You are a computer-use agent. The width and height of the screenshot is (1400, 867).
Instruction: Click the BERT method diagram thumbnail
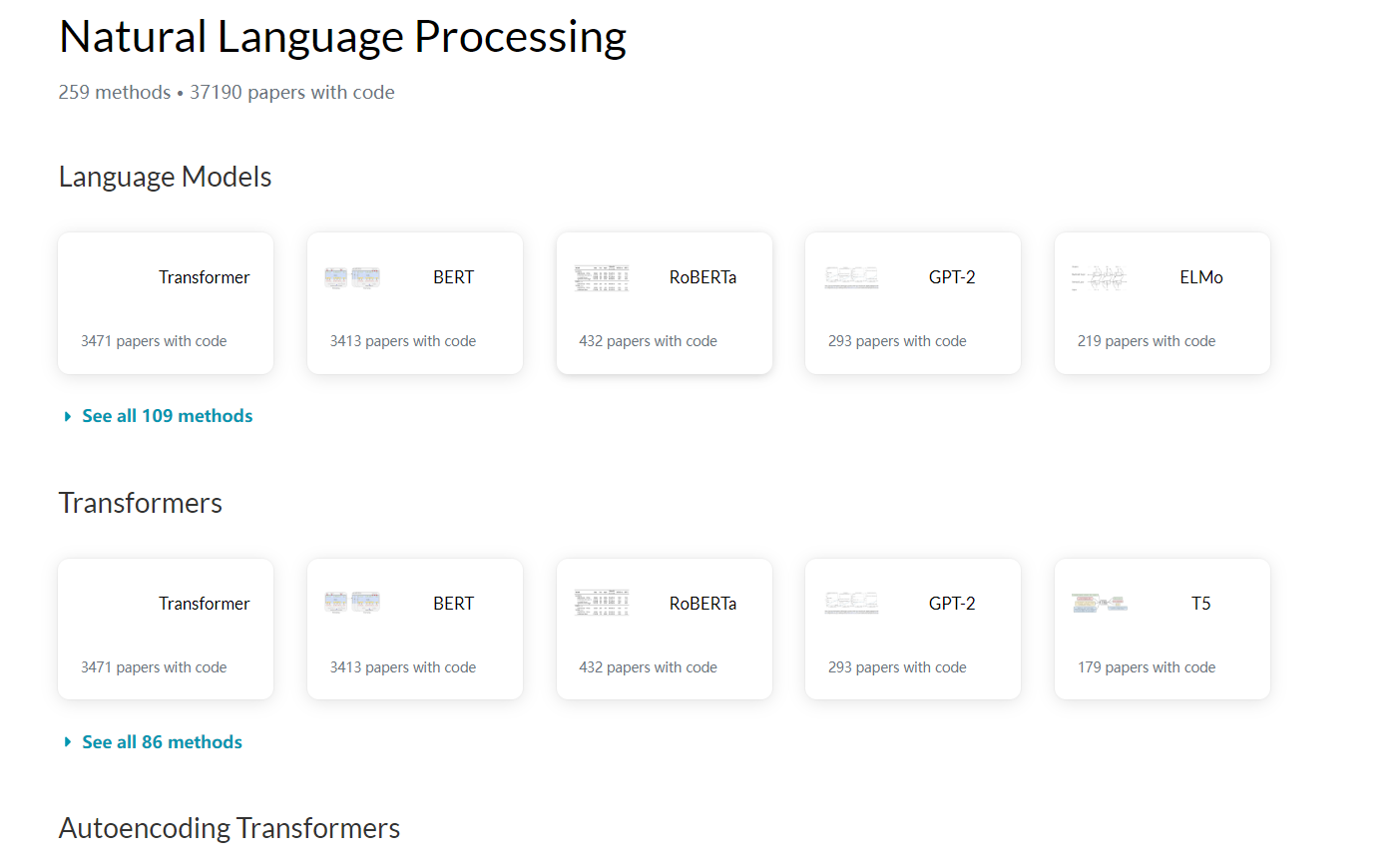click(351, 277)
